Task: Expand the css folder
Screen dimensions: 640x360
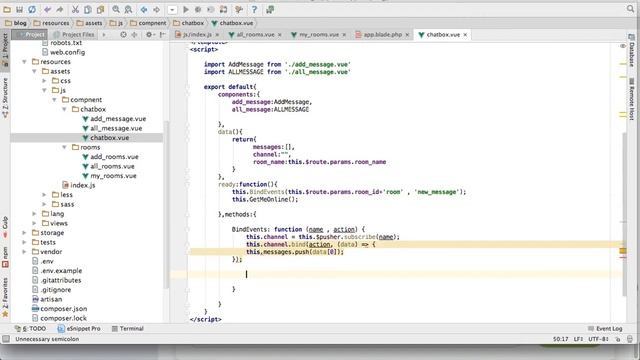Action: point(44,81)
